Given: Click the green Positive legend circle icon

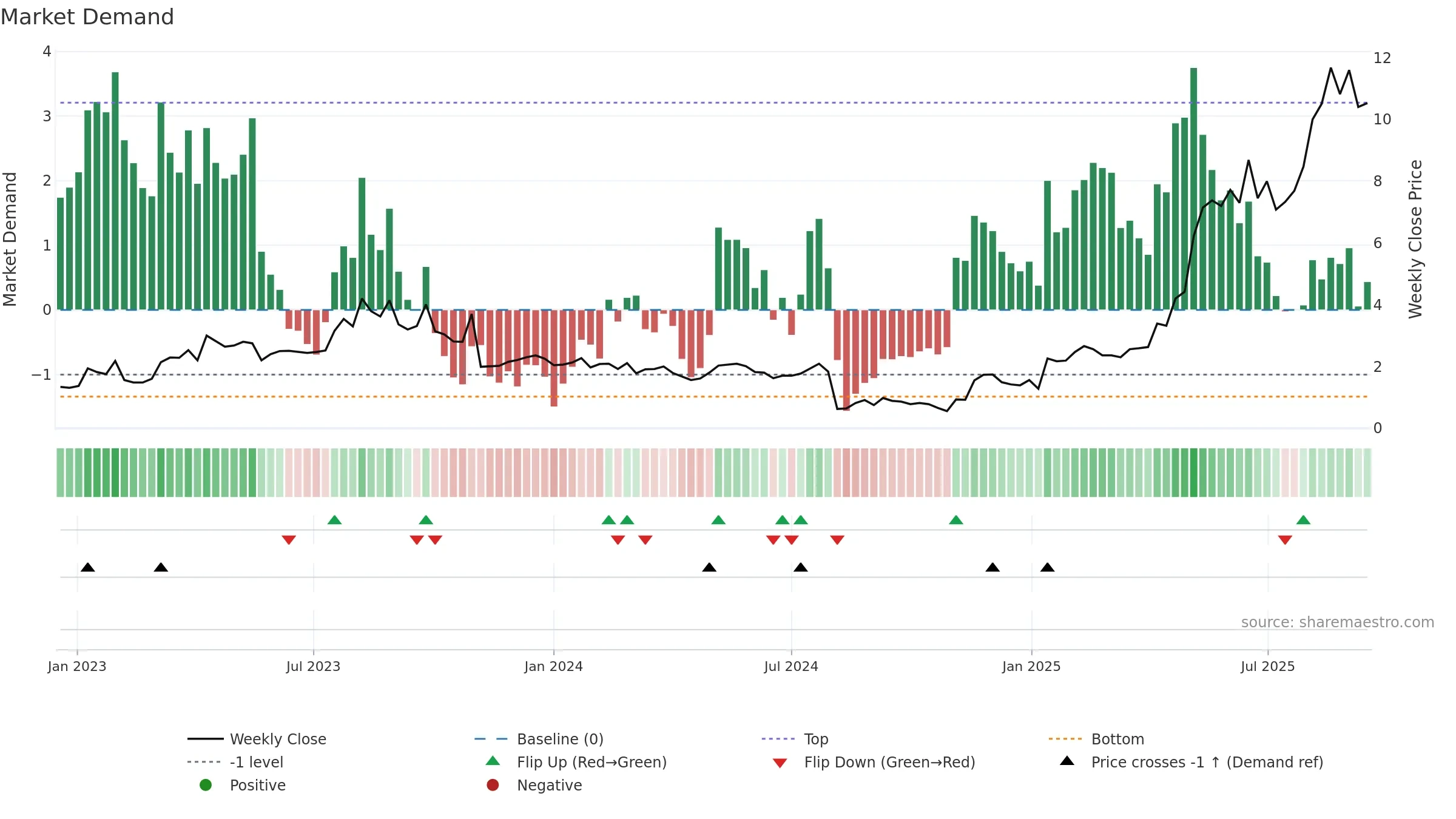Looking at the screenshot, I should (x=206, y=785).
